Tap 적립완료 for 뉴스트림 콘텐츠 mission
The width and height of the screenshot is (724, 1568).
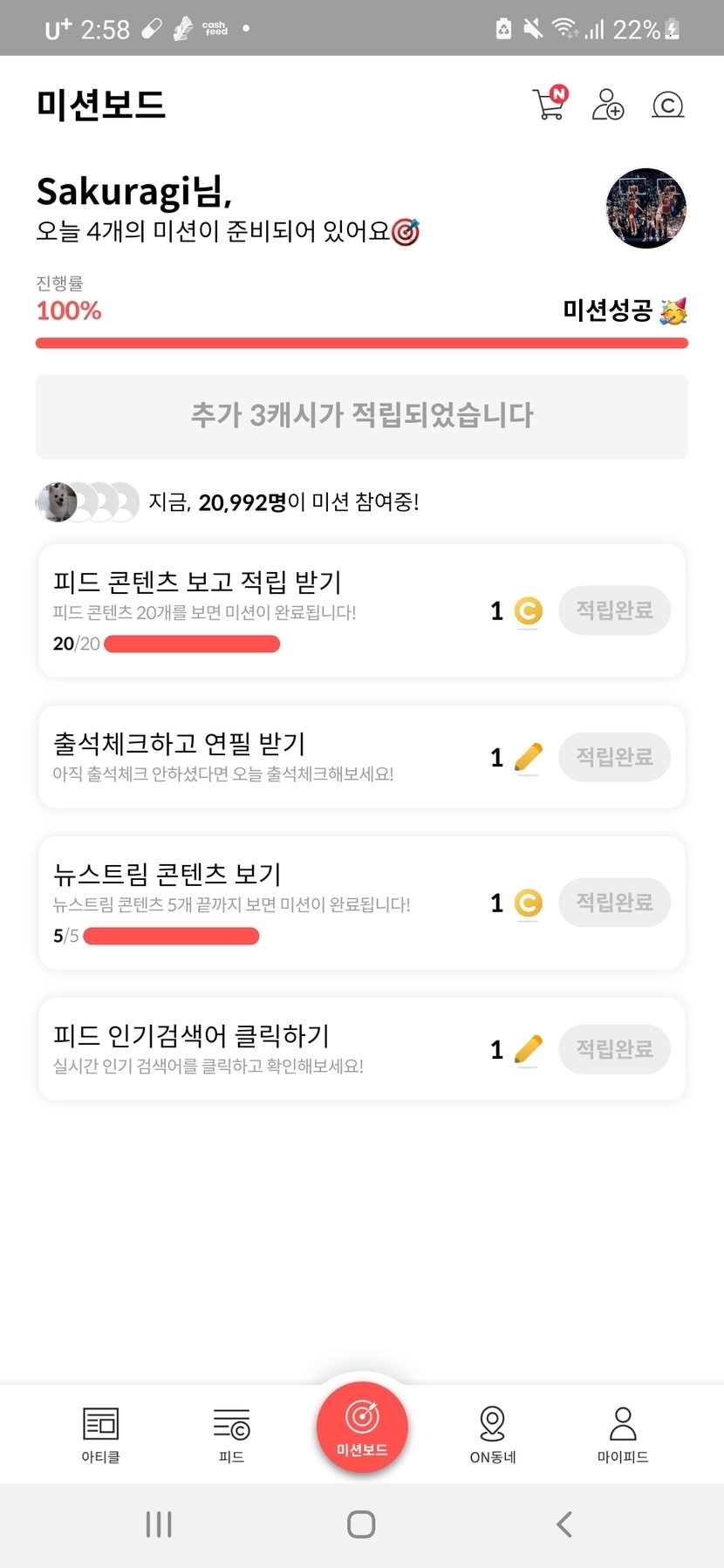tap(614, 903)
